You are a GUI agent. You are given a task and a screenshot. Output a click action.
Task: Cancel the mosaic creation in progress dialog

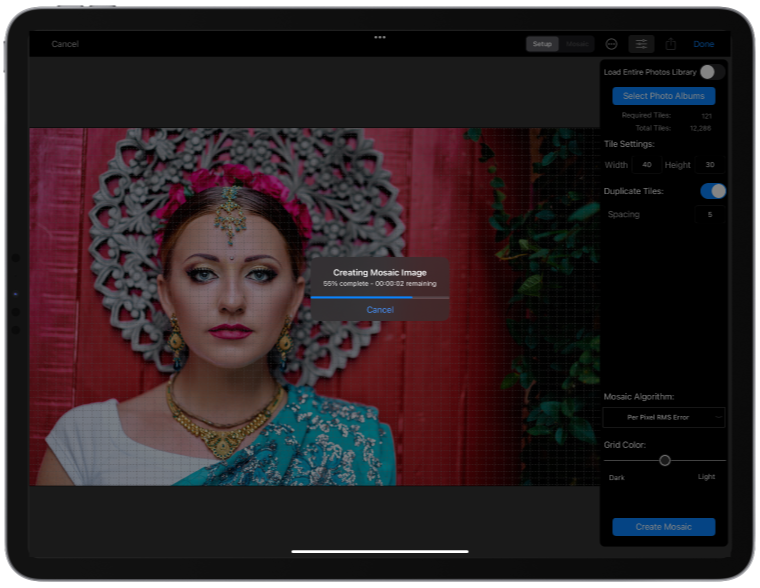pyautogui.click(x=380, y=310)
